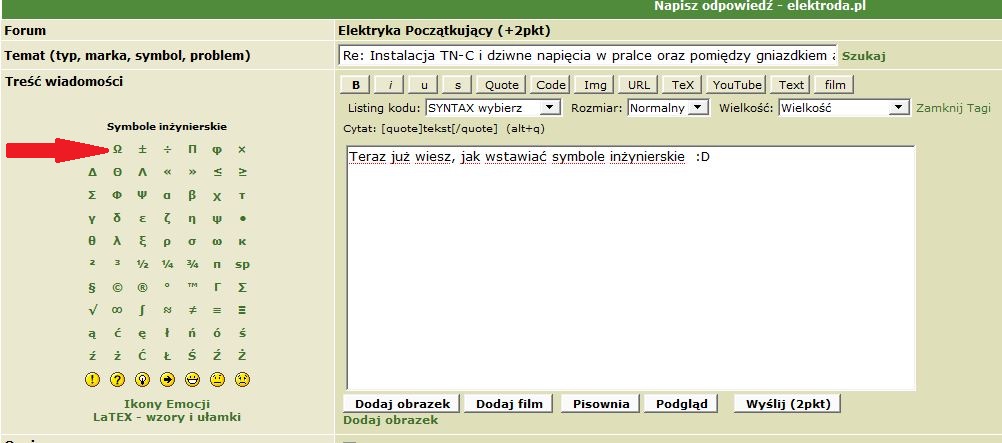Viewport: 1002px width, 443px height.
Task: Insert the ≤ less-or-equal symbol
Action: click(x=217, y=173)
